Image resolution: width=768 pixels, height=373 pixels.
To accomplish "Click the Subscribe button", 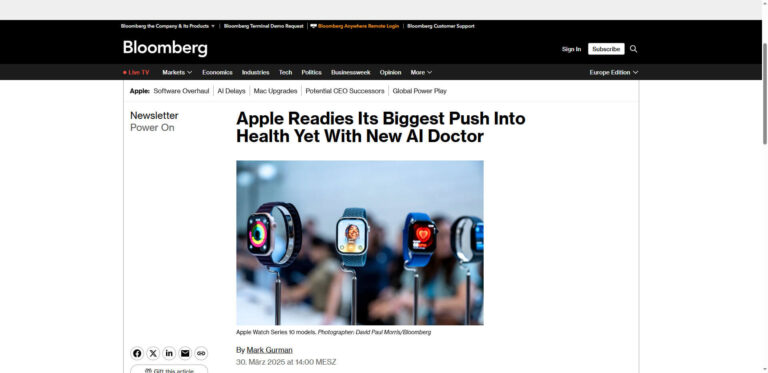I will pyautogui.click(x=606, y=49).
